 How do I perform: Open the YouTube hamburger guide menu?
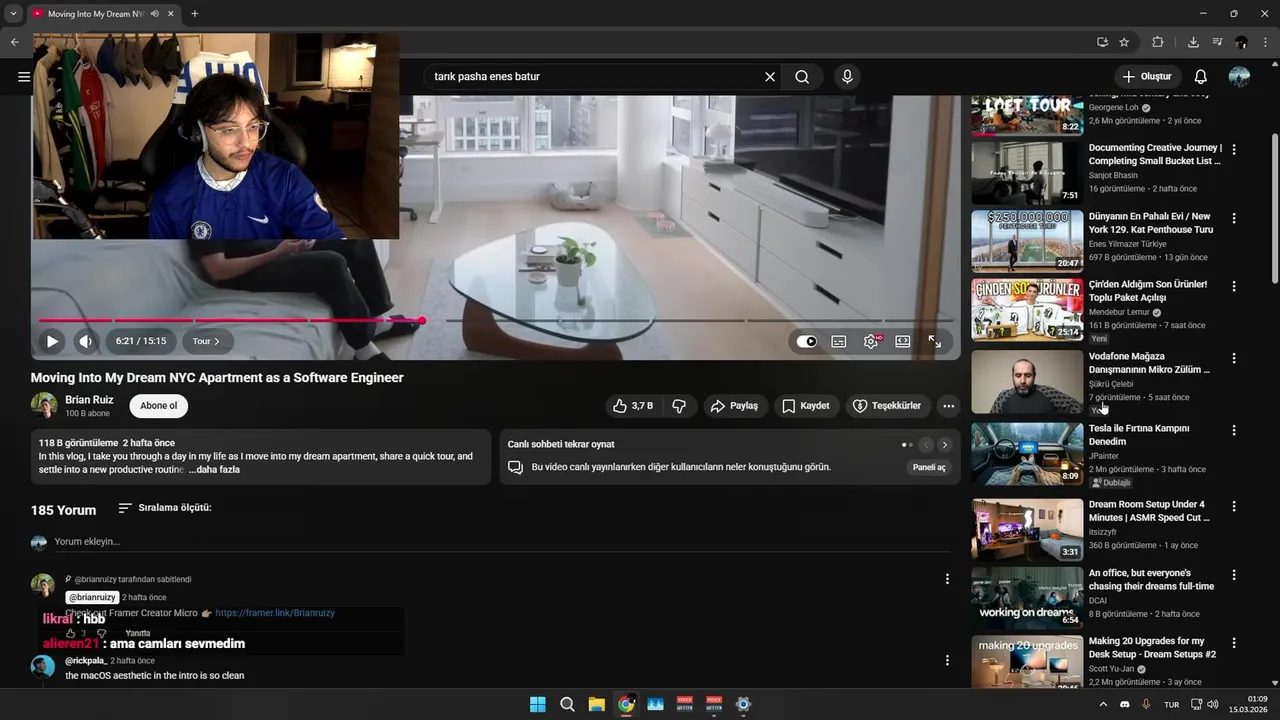[x=24, y=77]
